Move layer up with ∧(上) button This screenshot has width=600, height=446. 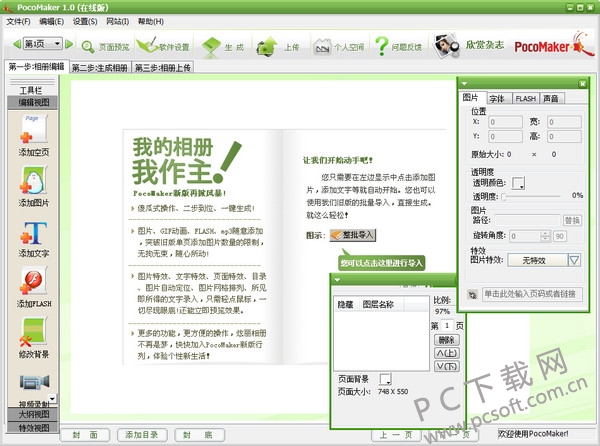[447, 353]
